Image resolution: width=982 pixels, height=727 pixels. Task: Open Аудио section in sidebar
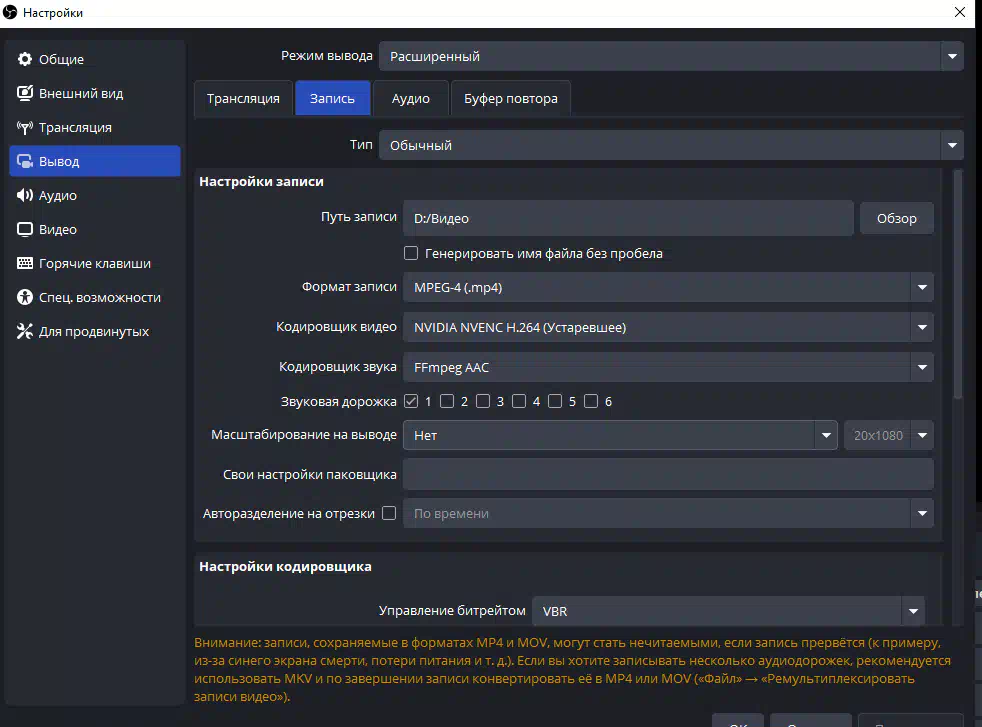click(x=95, y=195)
